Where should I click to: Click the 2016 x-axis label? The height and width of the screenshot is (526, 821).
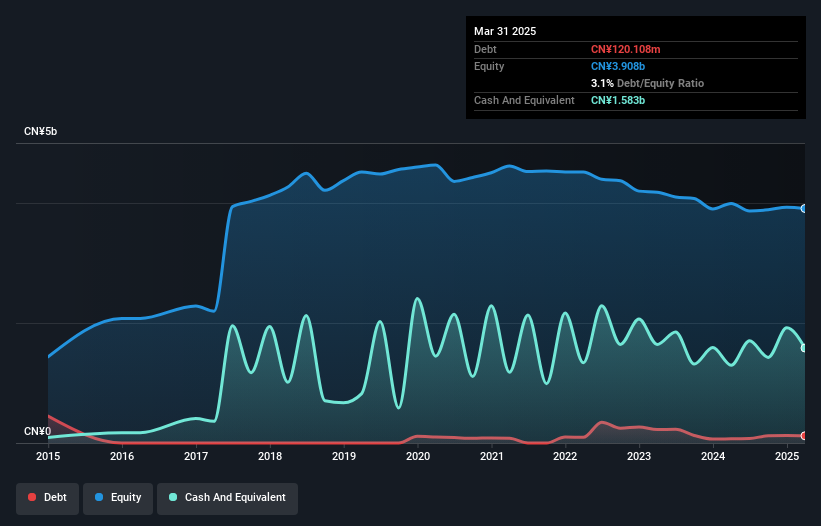(x=122, y=456)
